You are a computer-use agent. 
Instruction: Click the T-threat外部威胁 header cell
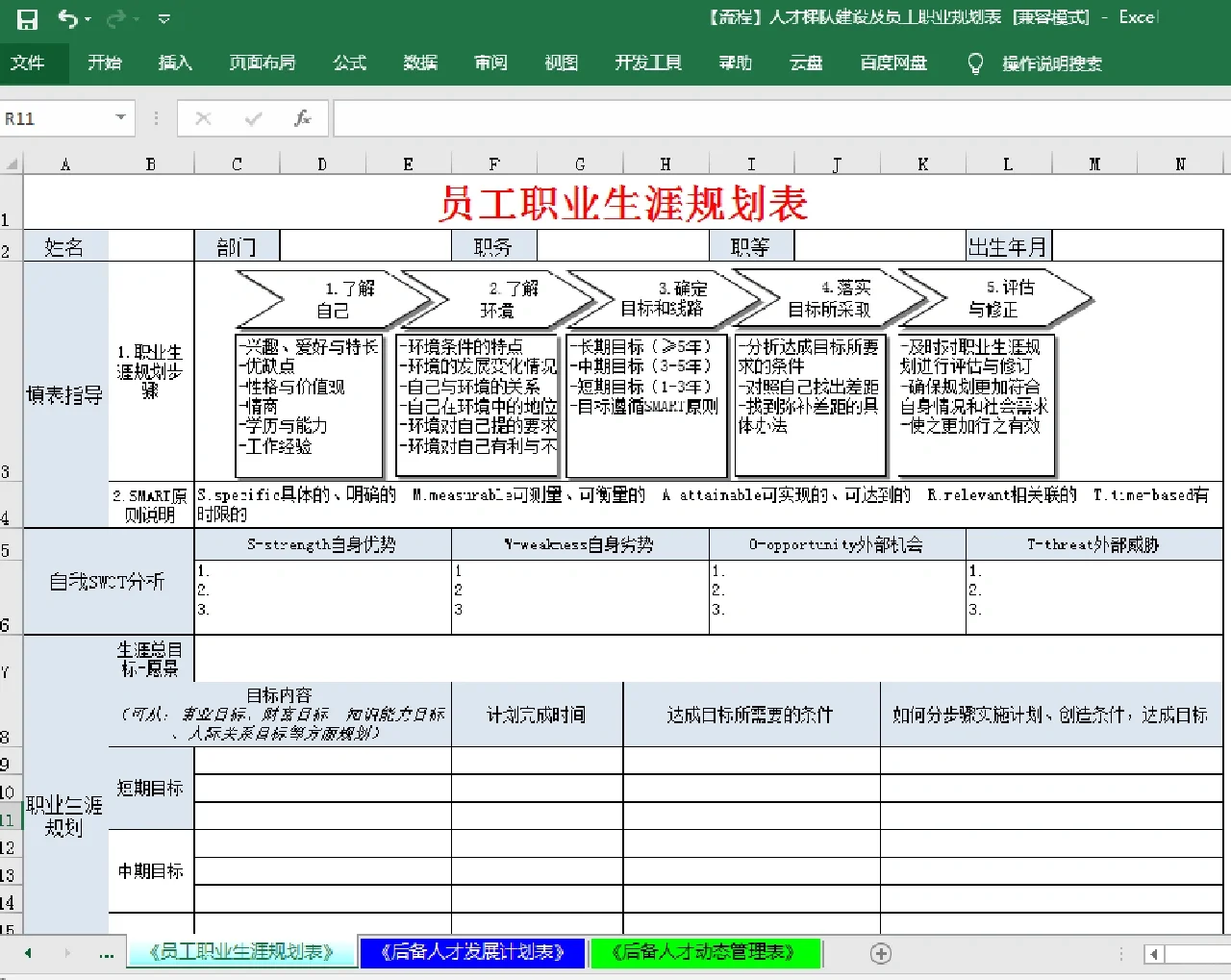[x=1094, y=544]
